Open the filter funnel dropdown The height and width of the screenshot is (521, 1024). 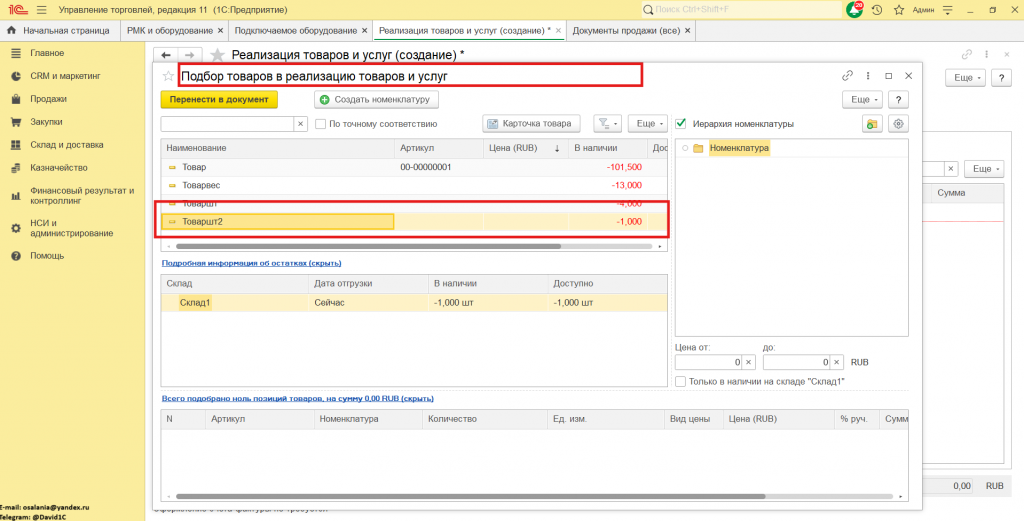click(x=607, y=124)
